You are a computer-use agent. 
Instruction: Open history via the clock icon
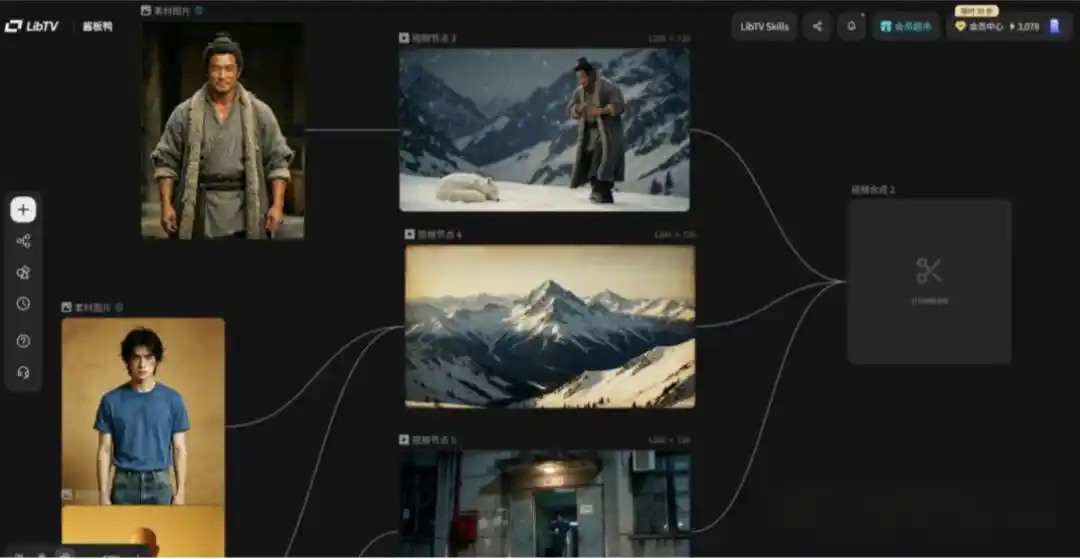pyautogui.click(x=24, y=304)
